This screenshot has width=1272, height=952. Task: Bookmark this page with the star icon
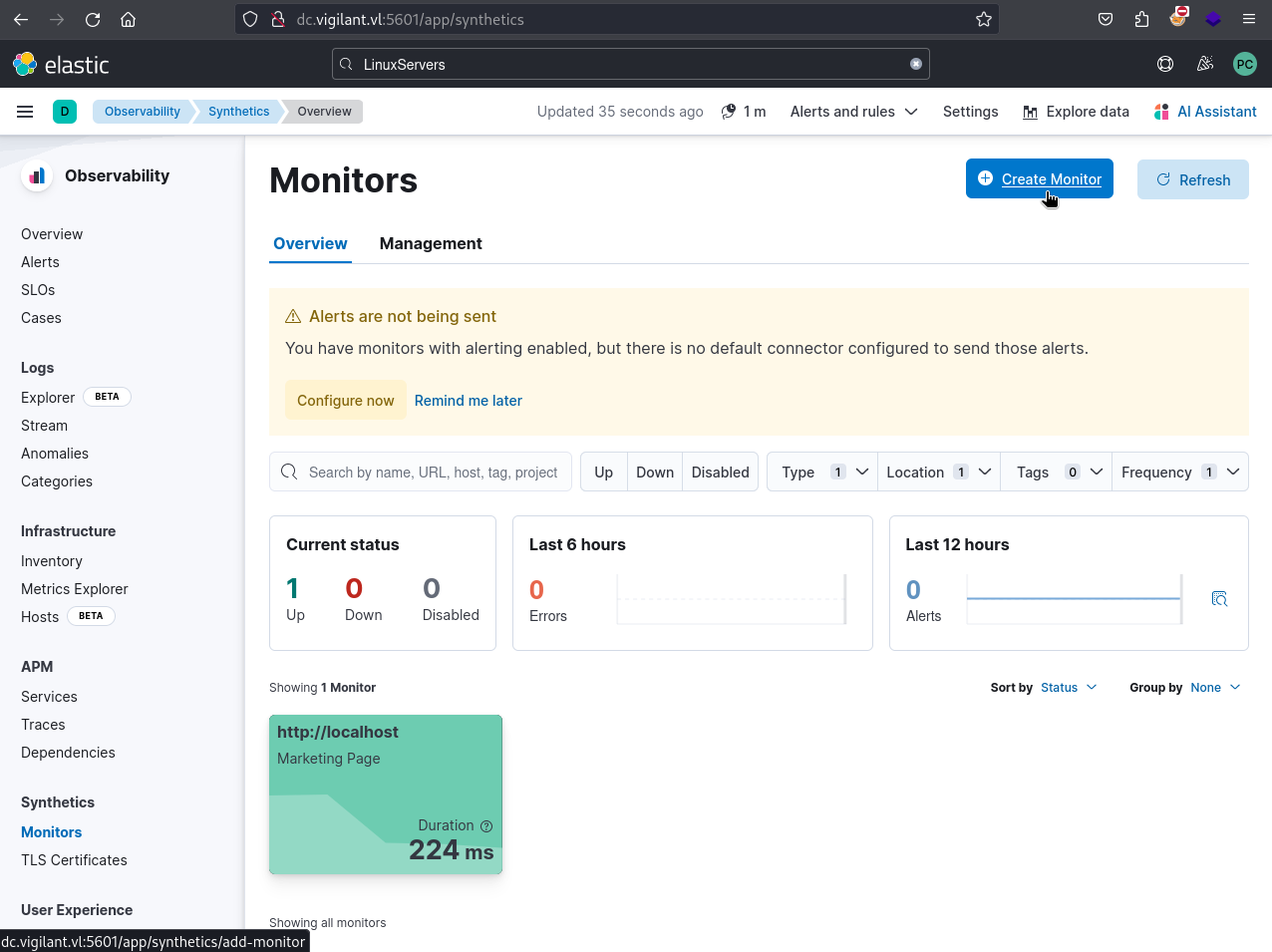984,19
